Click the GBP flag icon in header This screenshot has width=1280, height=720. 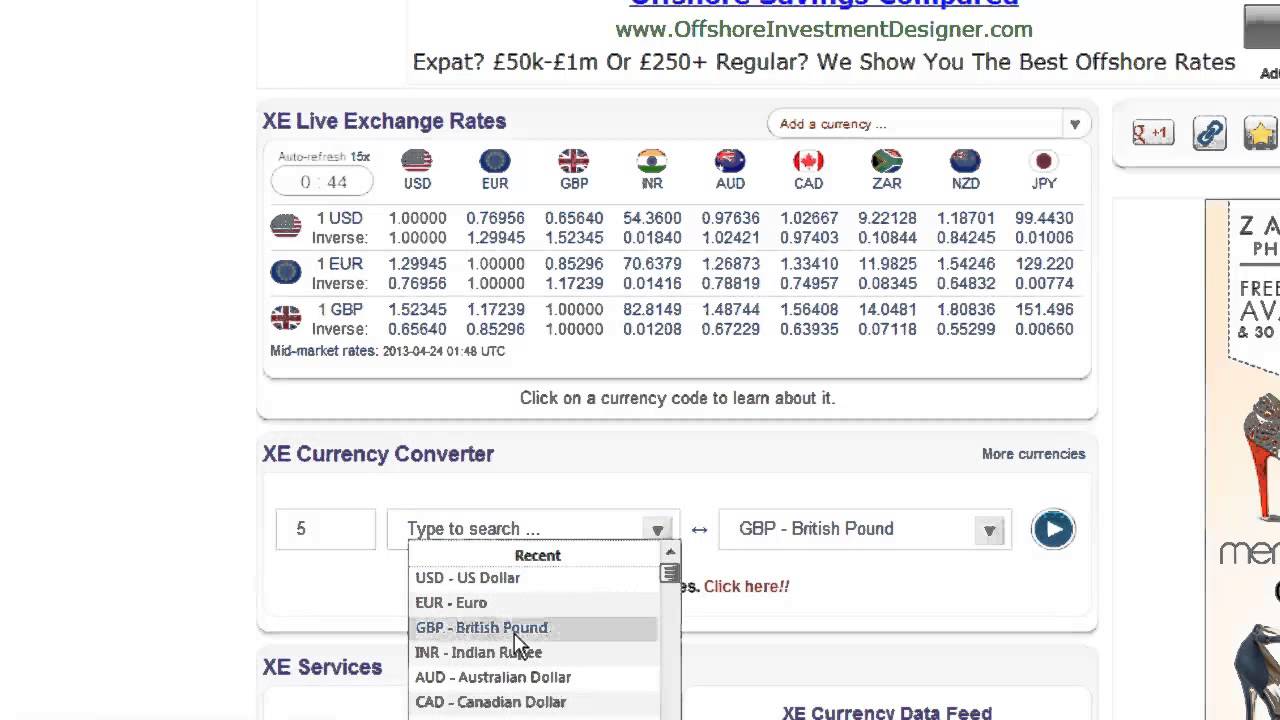[x=574, y=161]
